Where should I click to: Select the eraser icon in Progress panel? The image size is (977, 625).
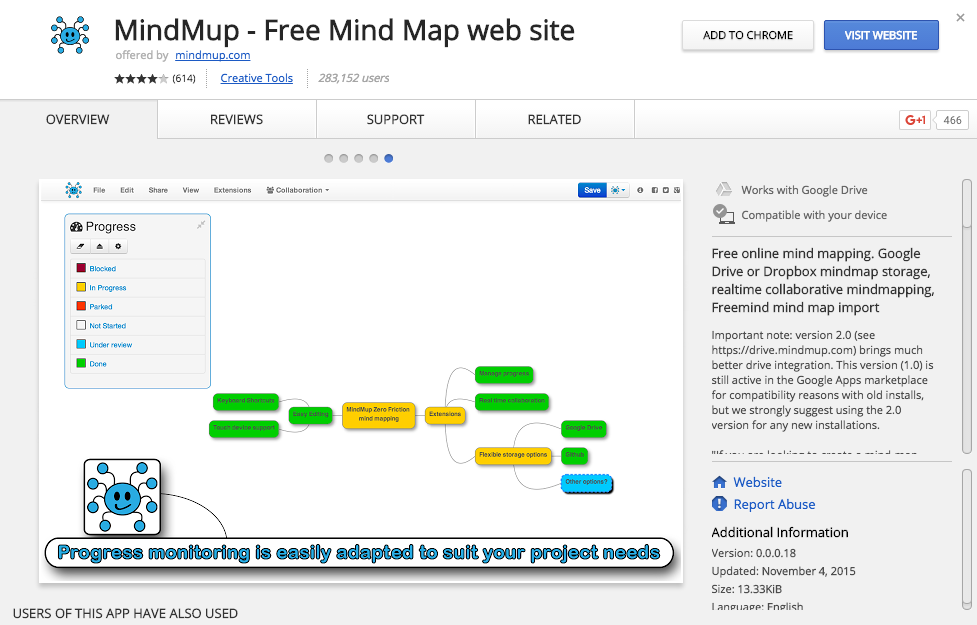80,246
